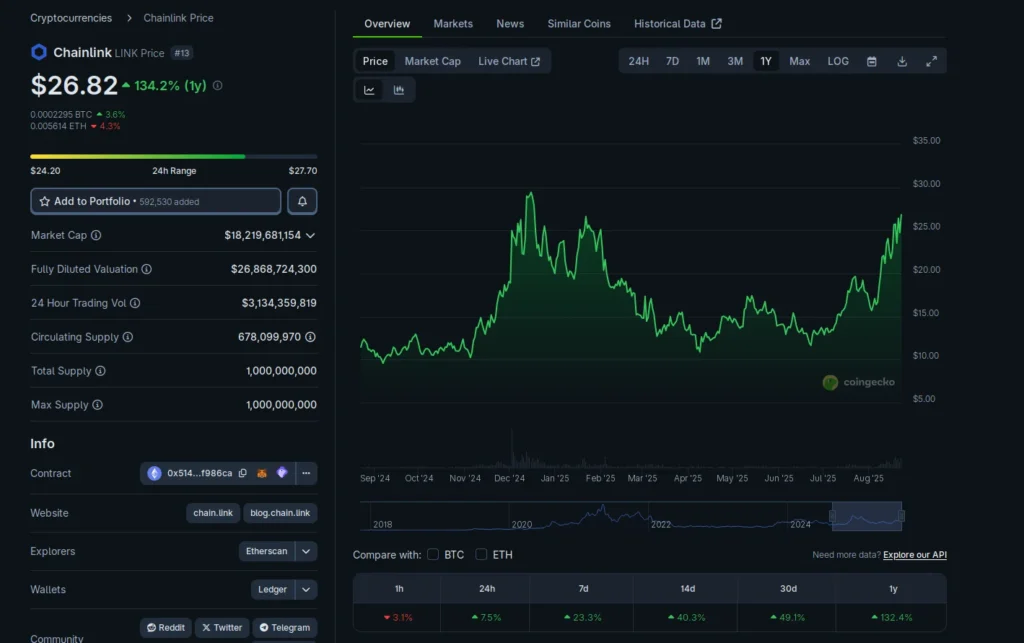
Task: Open Fully Diluted Valuation info icon
Action: click(x=147, y=269)
